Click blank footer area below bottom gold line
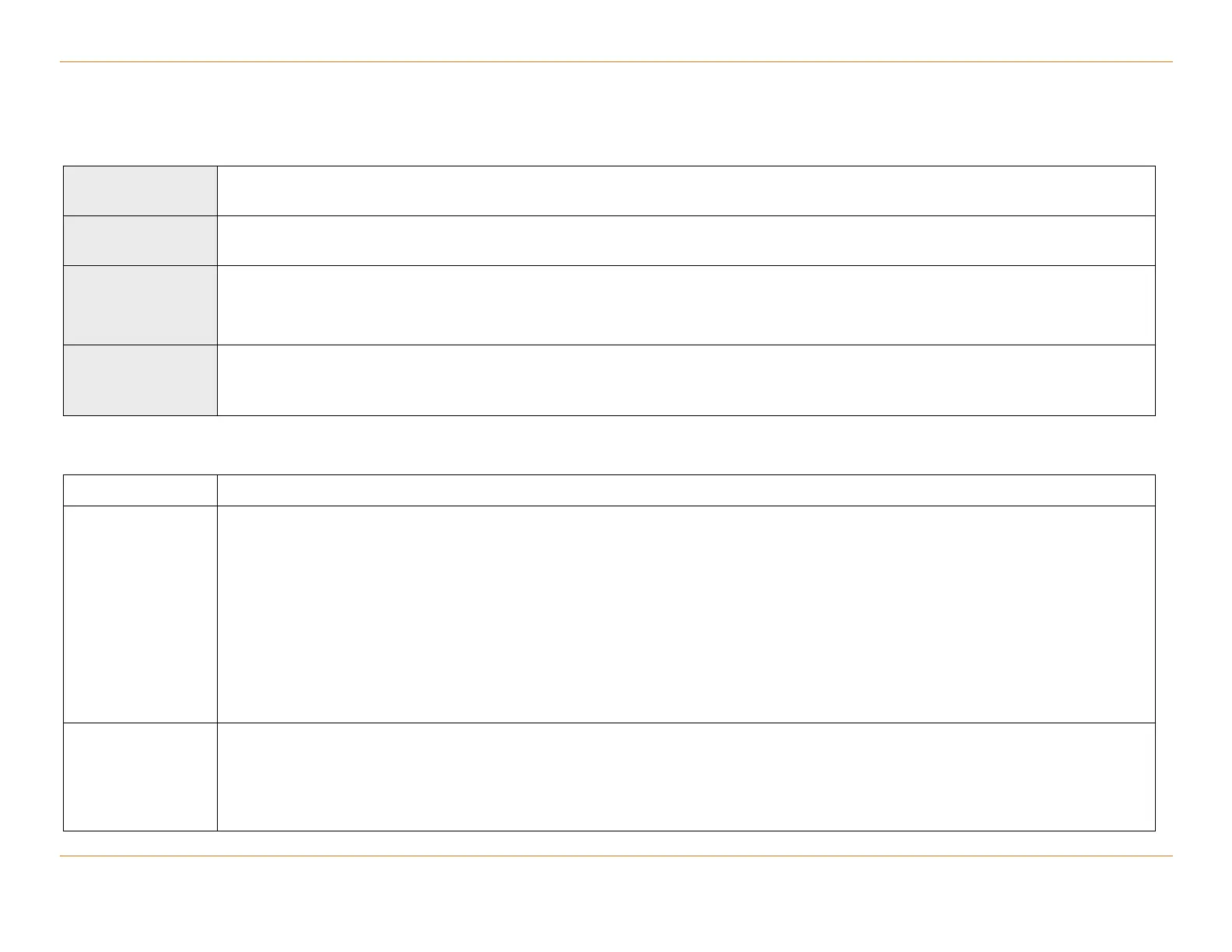The width and height of the screenshot is (1232, 952). 616,905
